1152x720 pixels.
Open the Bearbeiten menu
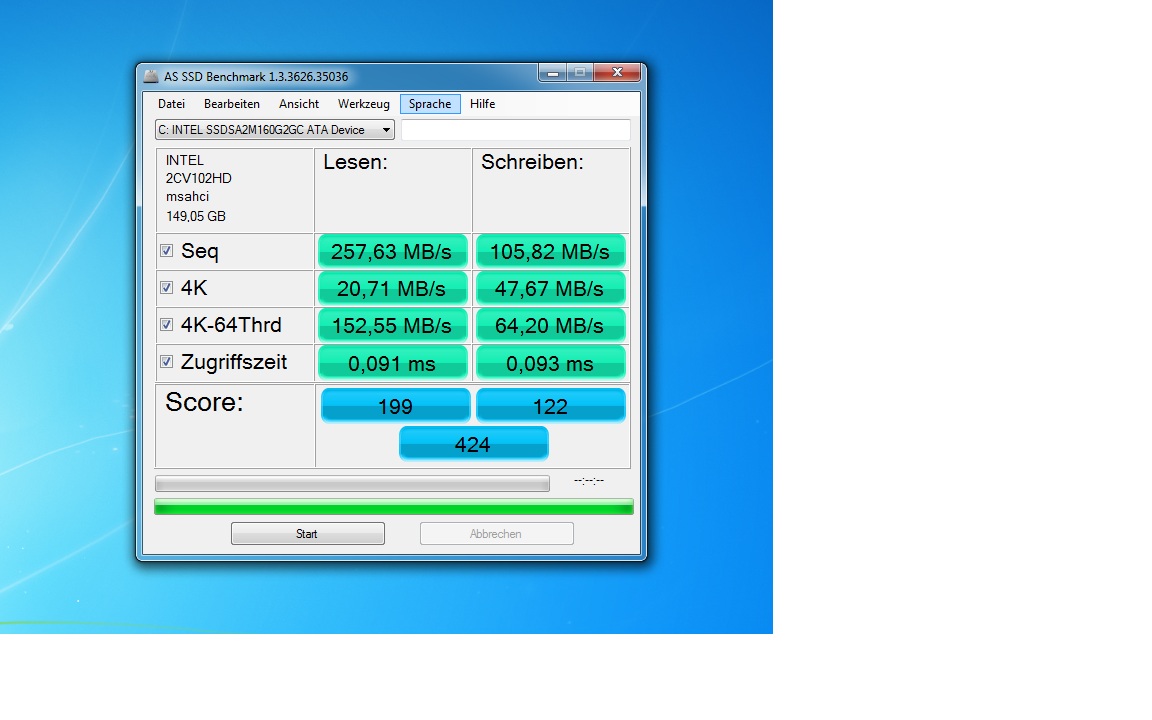(x=231, y=104)
